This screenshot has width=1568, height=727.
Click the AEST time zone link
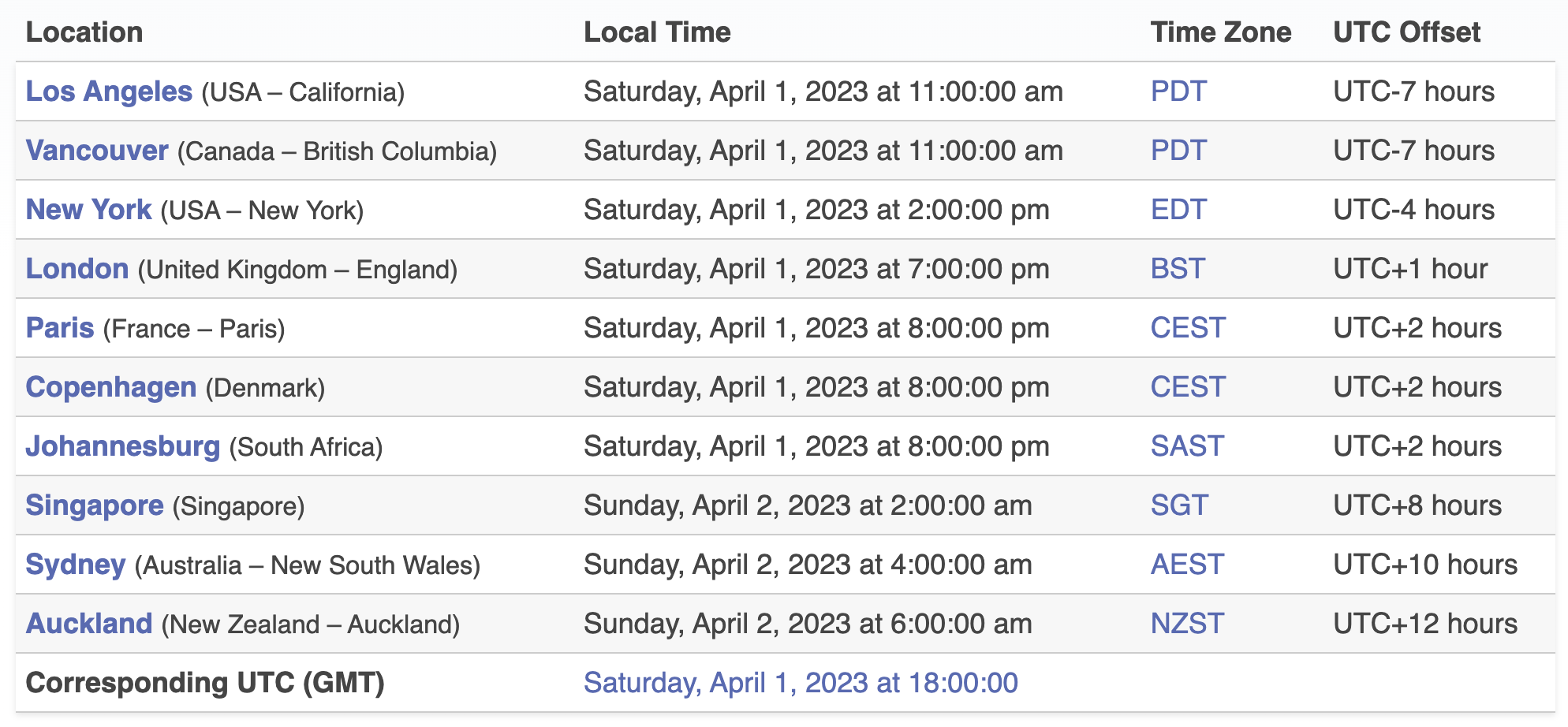[x=1187, y=565]
